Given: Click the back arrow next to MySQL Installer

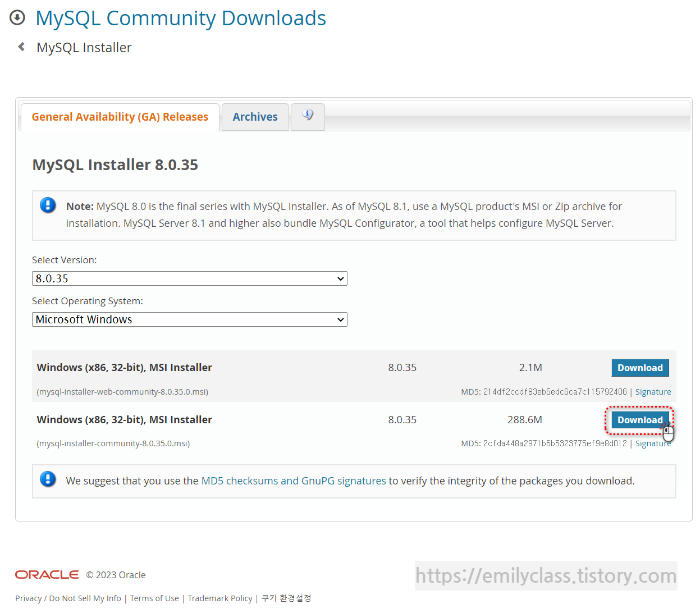Looking at the screenshot, I should (x=21, y=46).
